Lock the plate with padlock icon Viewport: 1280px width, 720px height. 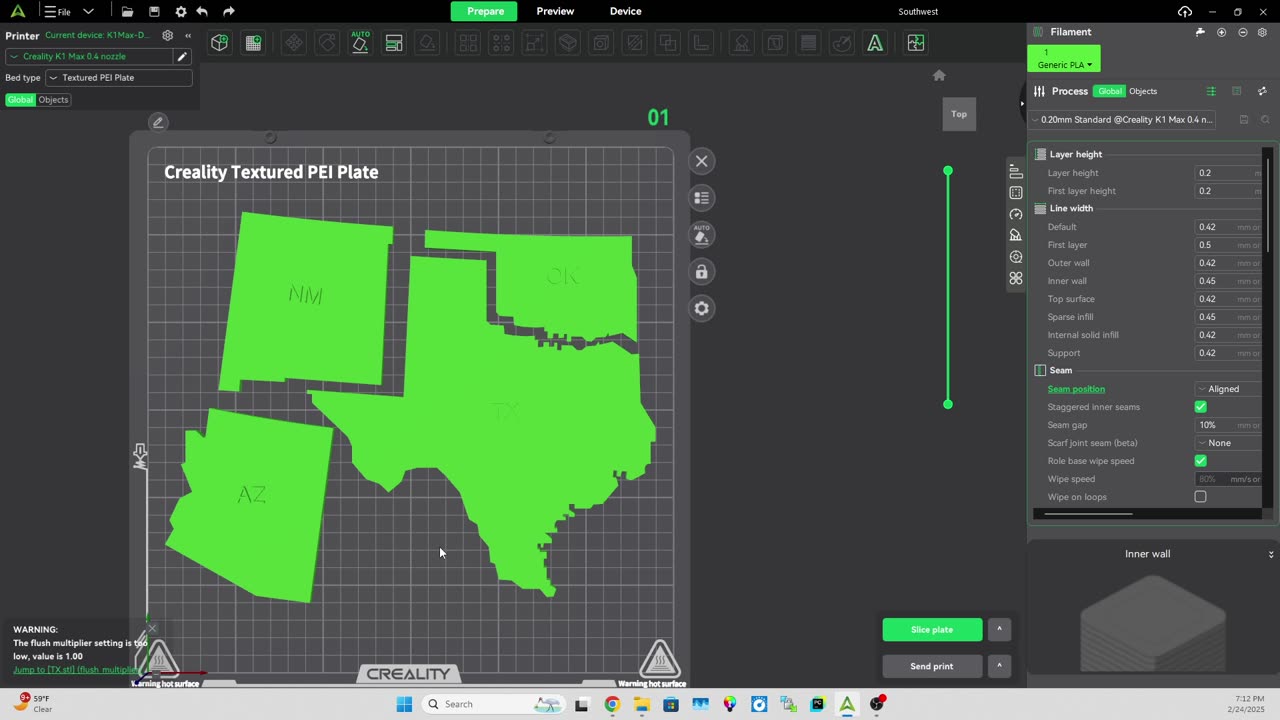702,272
